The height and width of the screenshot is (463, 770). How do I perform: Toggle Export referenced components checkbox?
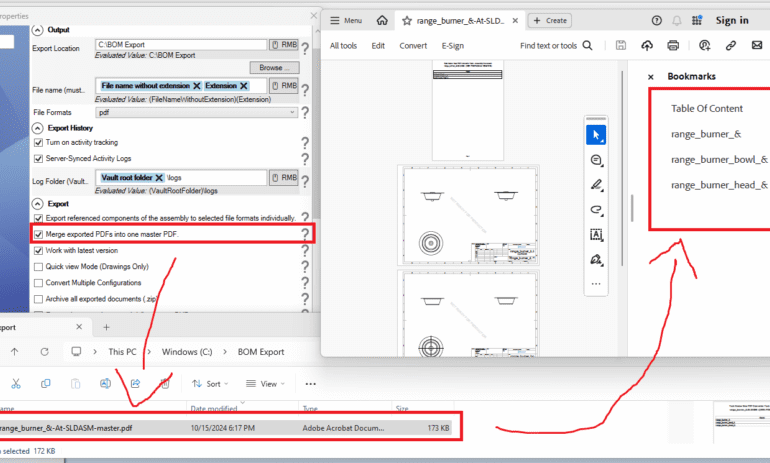(x=38, y=218)
